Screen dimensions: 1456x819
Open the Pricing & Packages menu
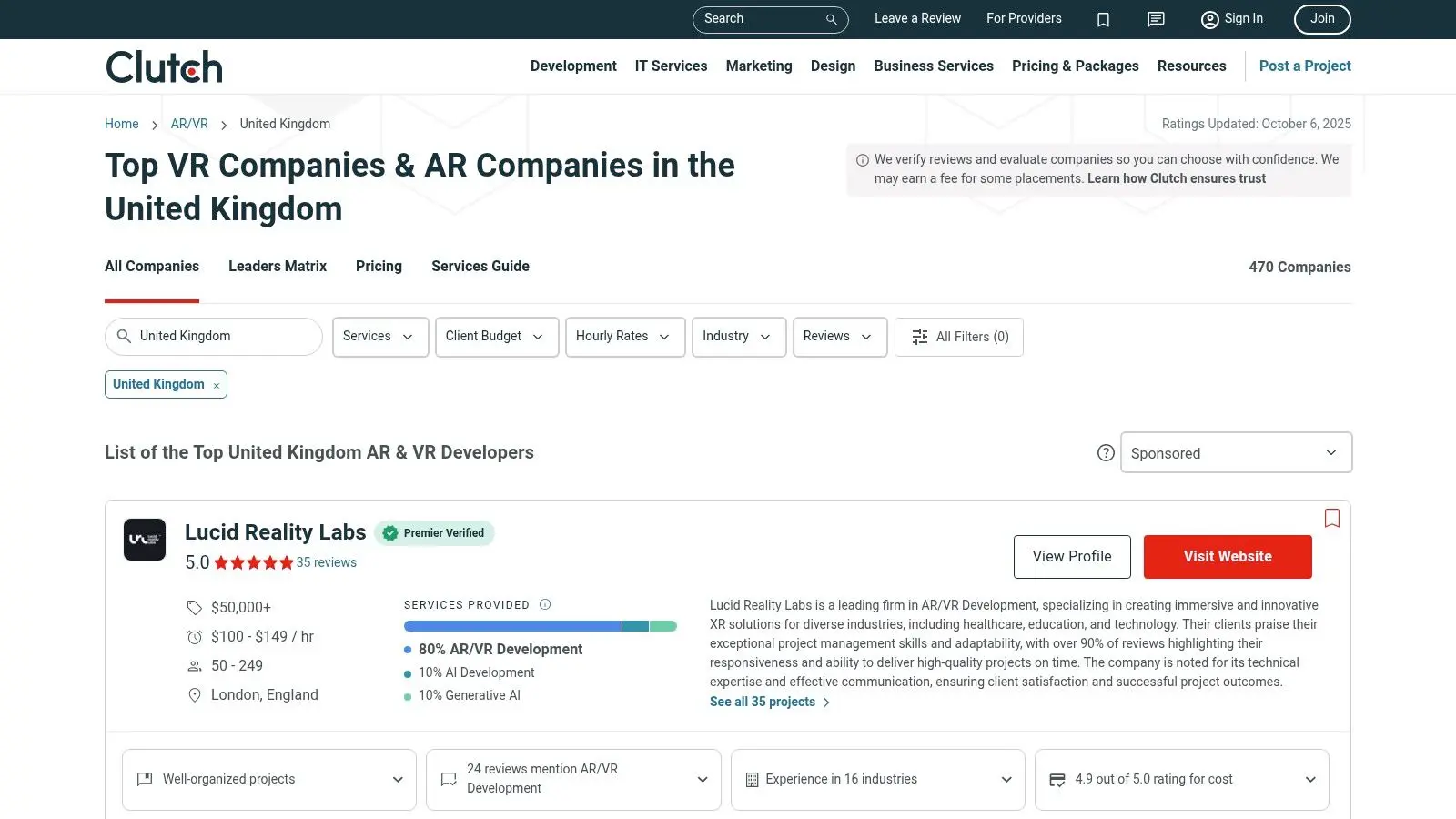1075,66
